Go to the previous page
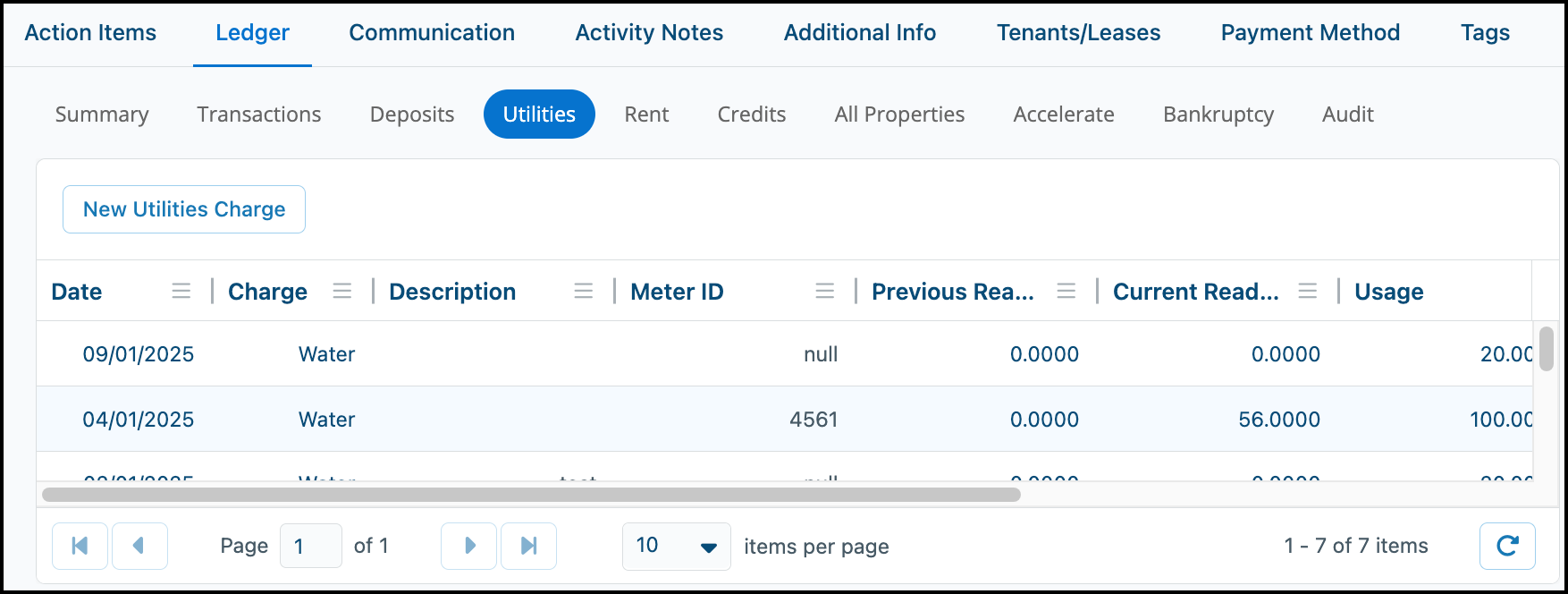The width and height of the screenshot is (1568, 594). click(139, 546)
